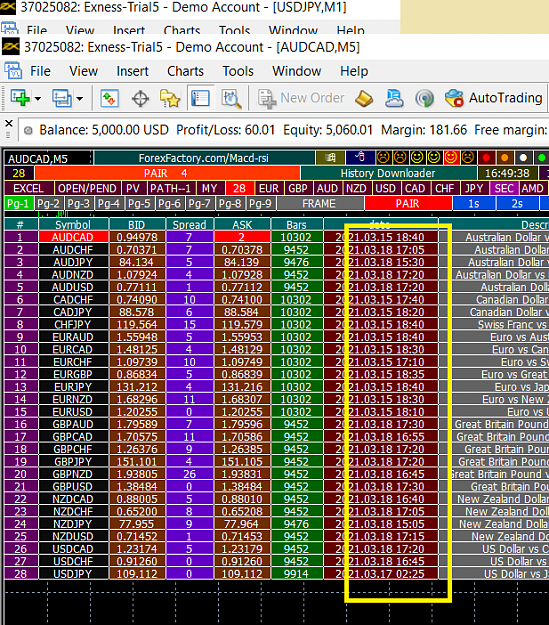Switch to the Pg-2 tab

click(49, 204)
